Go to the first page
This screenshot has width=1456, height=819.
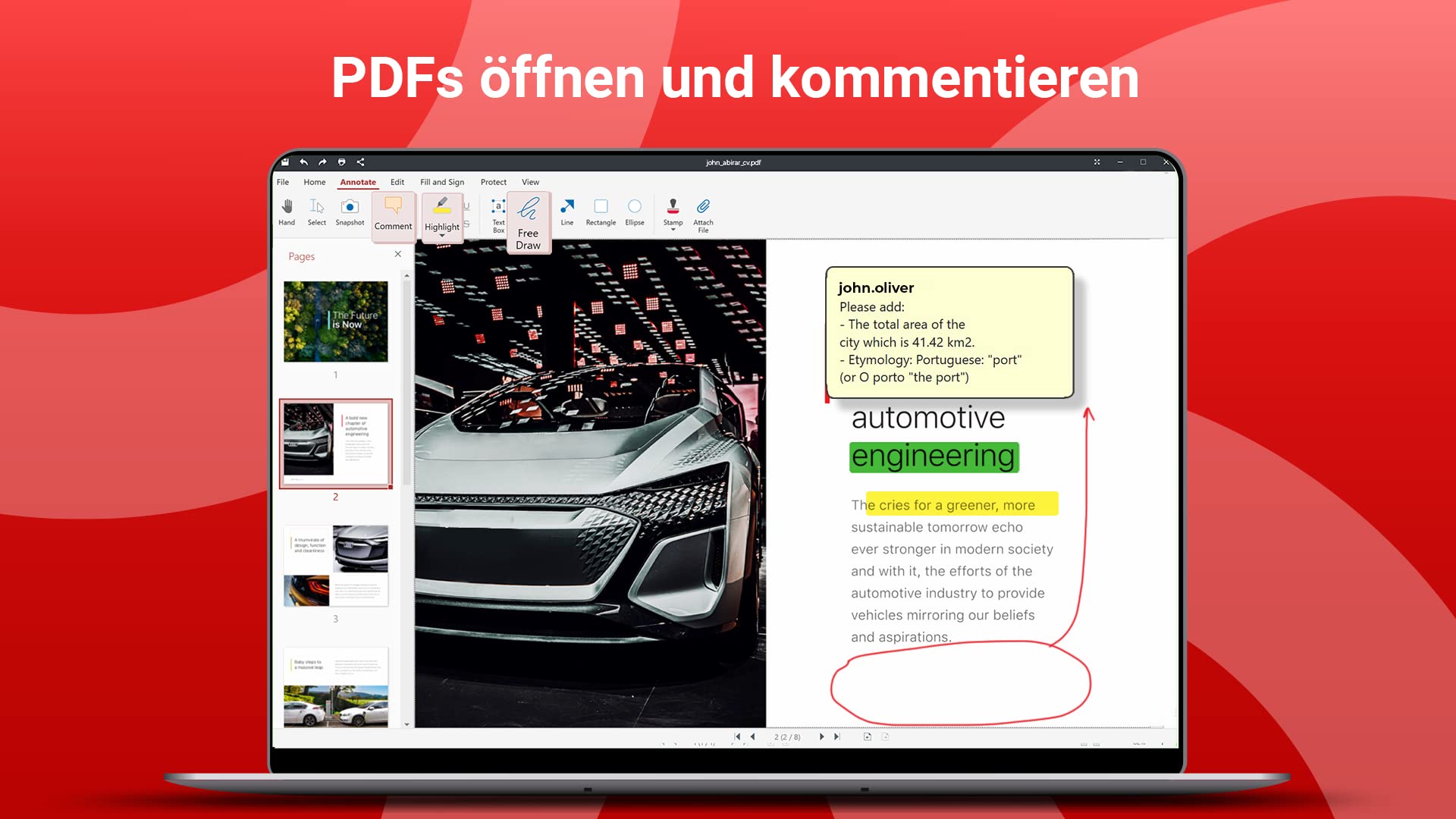(737, 736)
